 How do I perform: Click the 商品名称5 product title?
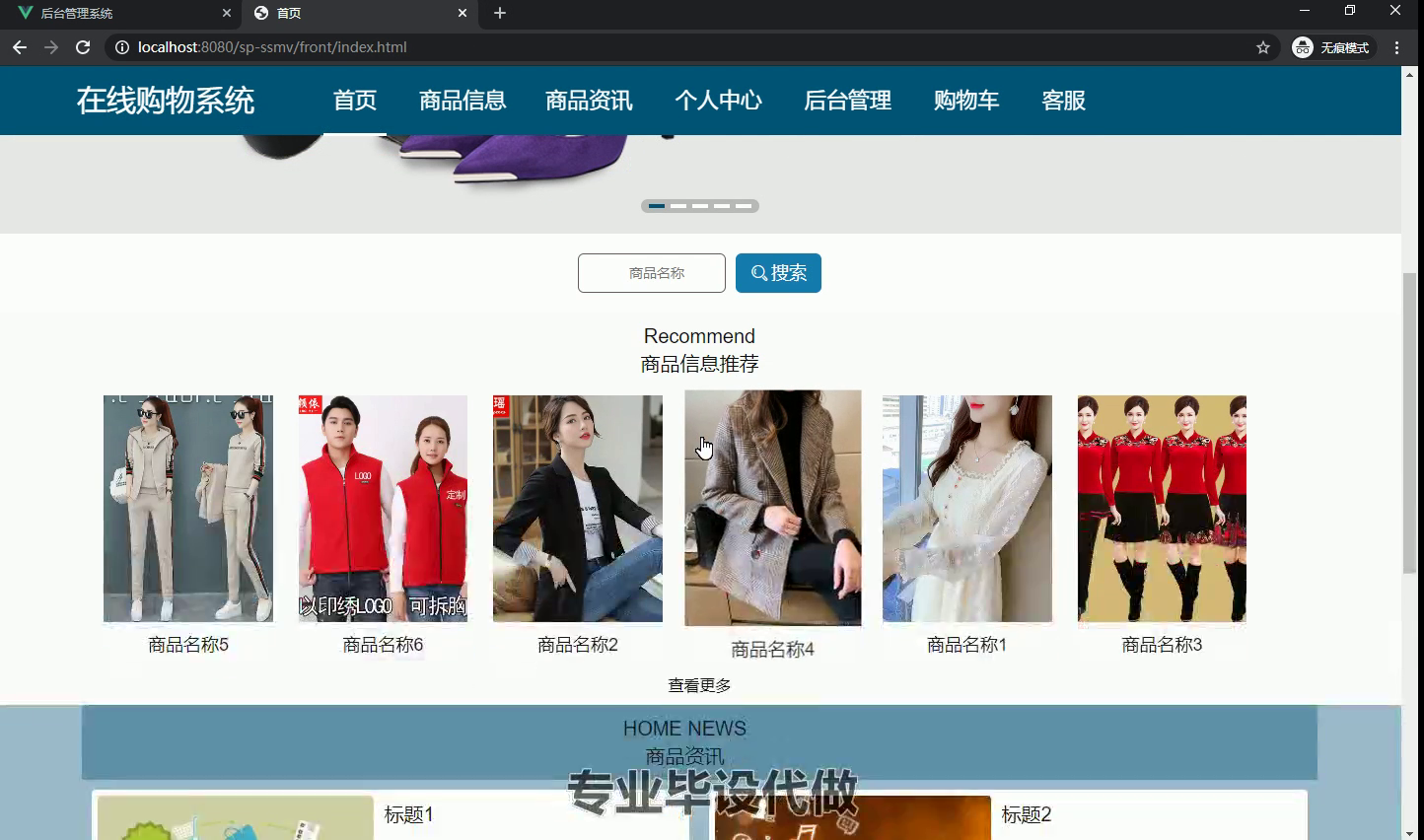[188, 645]
